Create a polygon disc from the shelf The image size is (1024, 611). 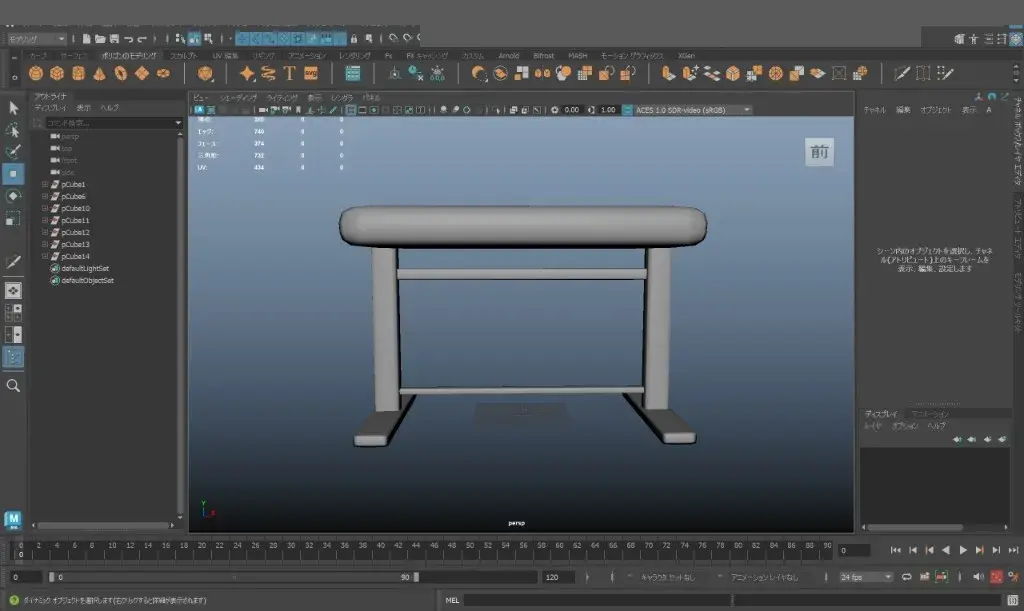pyautogui.click(x=163, y=74)
